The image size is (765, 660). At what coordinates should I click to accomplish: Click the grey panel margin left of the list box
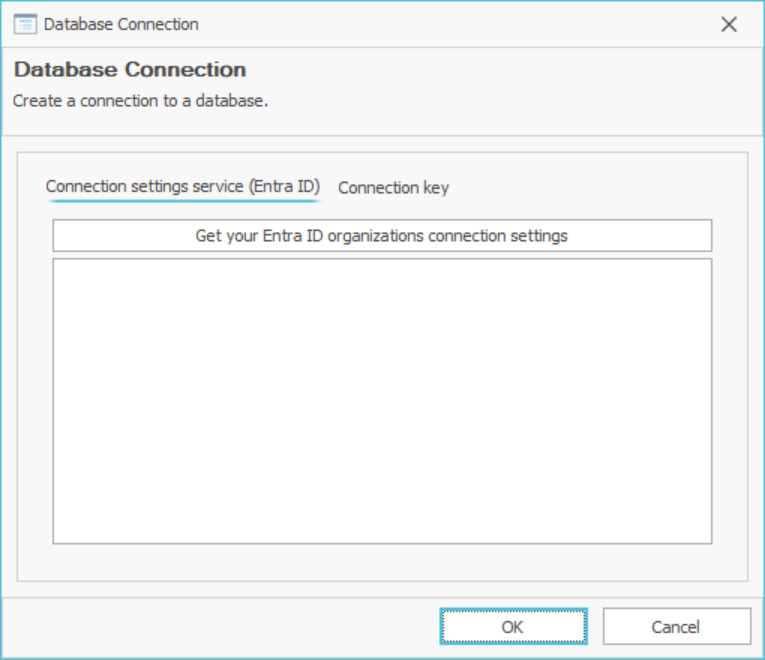(x=35, y=400)
